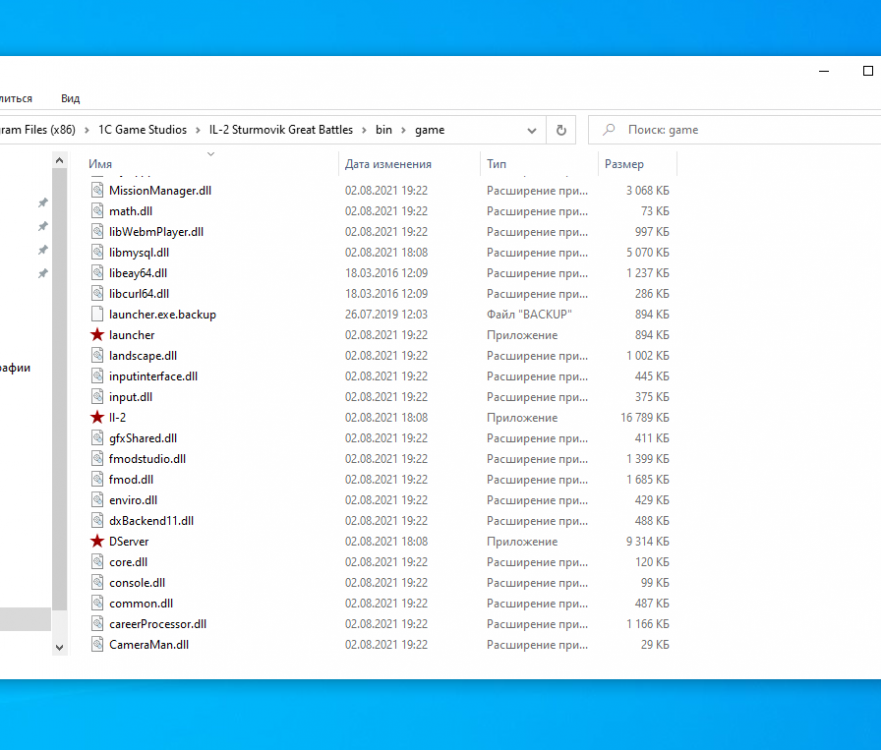Click the inputinterface.dll file icon
Image resolution: width=881 pixels, height=750 pixels.
(97, 376)
